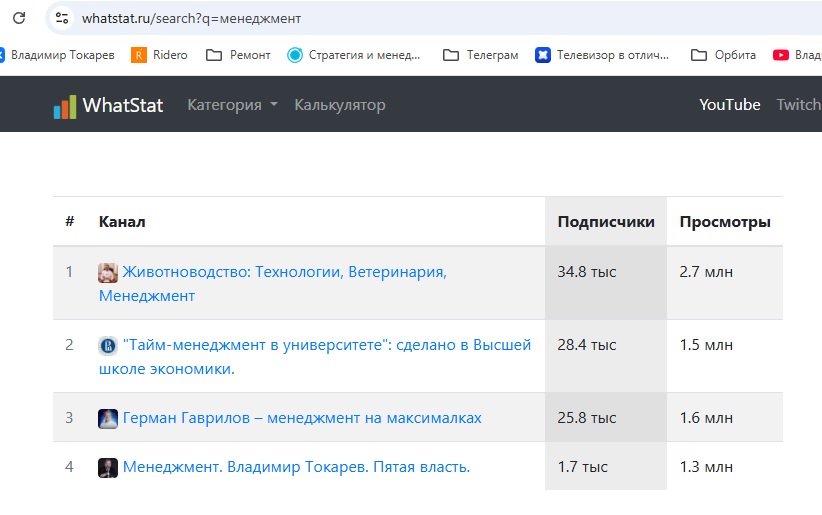Viewport: 822px width, 515px height.
Task: Switch to the YouTube tab
Action: 730,105
